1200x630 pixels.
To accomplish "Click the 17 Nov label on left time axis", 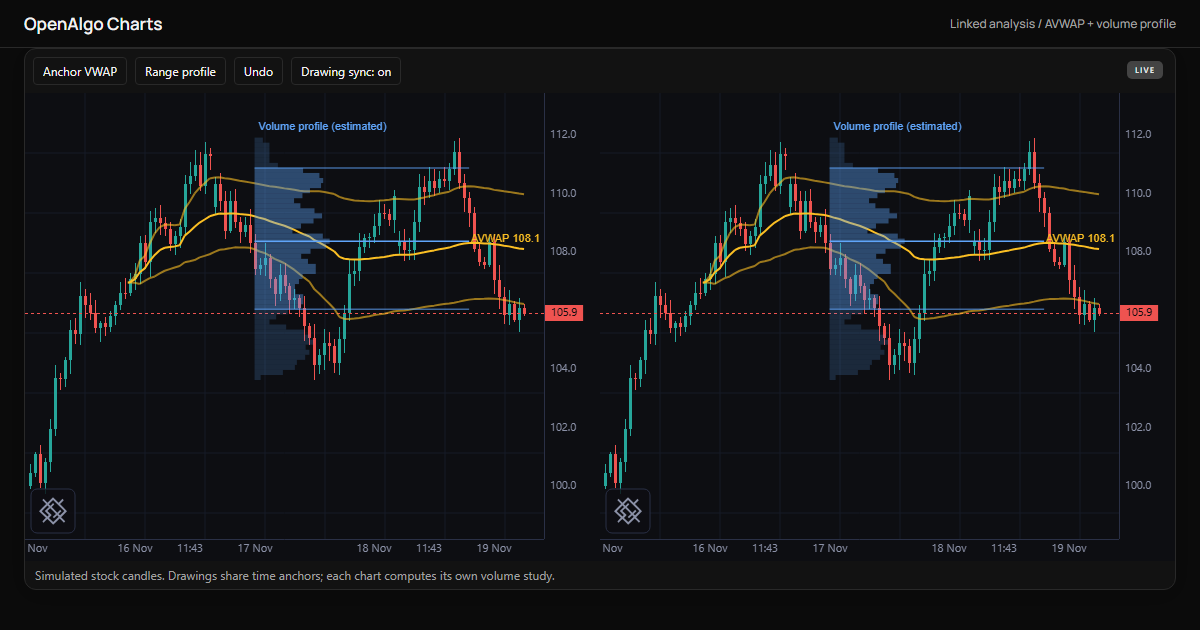I will pos(256,548).
